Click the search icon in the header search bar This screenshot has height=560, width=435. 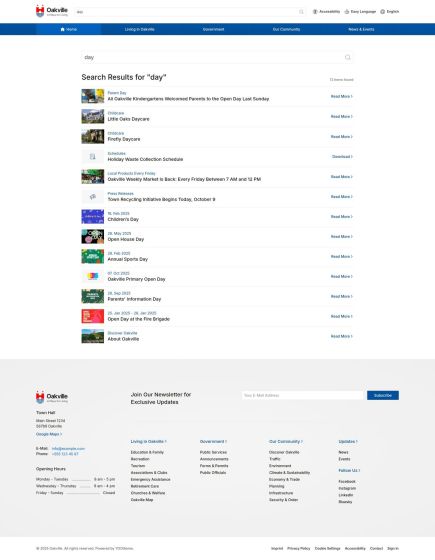[301, 12]
